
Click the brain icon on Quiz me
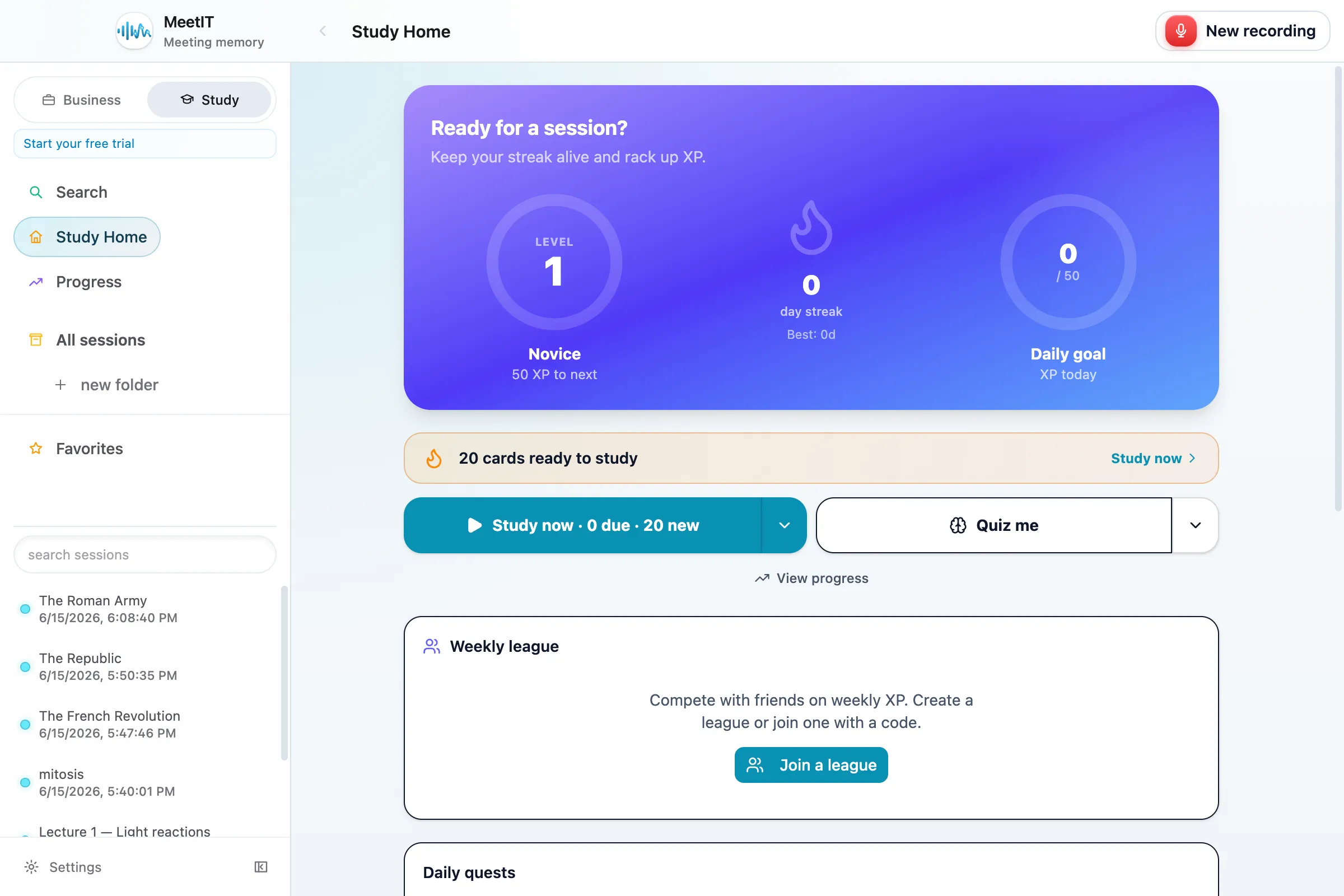(958, 525)
